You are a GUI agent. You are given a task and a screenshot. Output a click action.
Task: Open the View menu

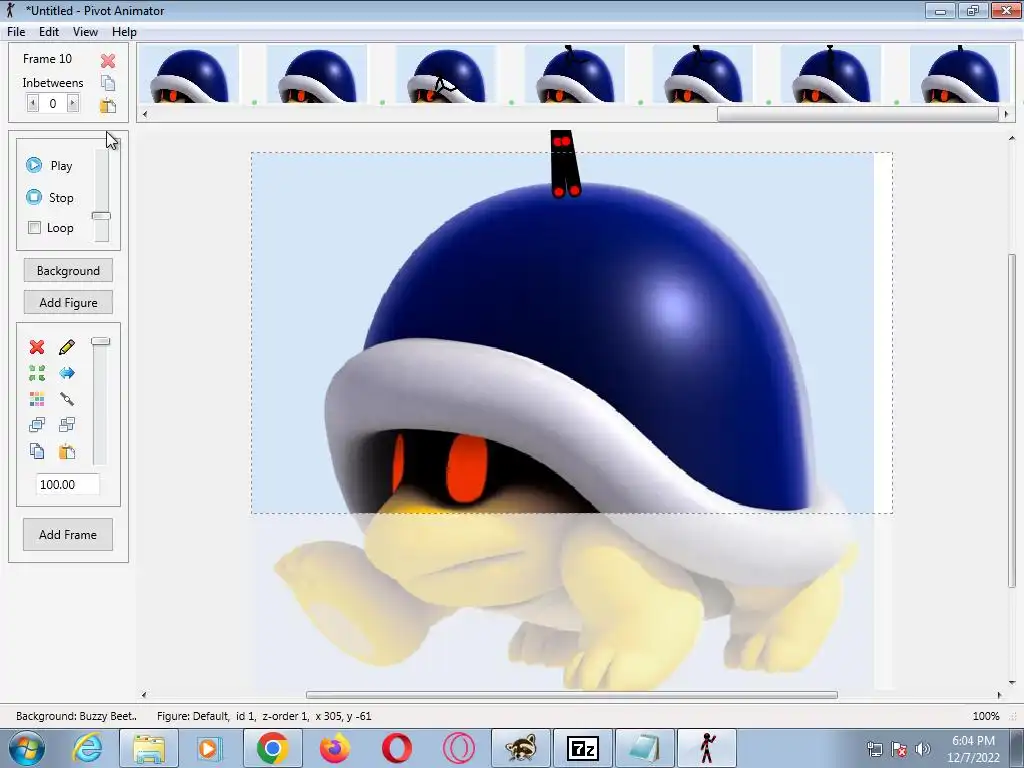click(86, 31)
